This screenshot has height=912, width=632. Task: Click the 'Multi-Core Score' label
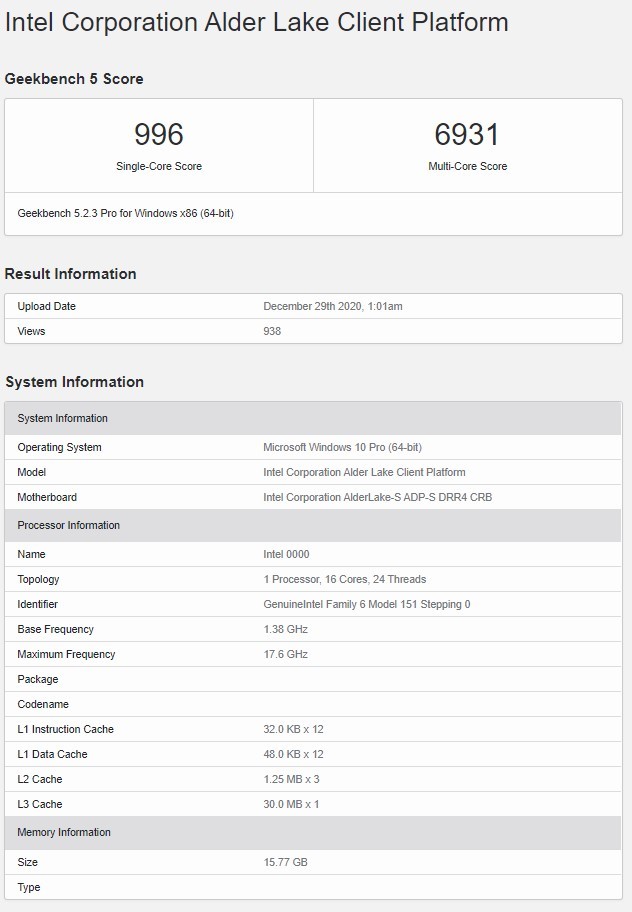[x=467, y=166]
